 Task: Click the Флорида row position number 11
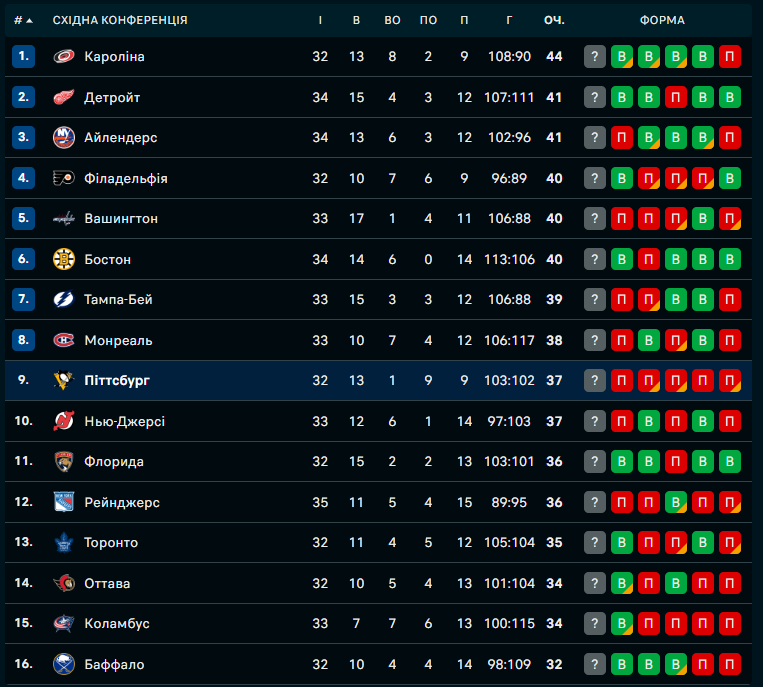(x=24, y=461)
